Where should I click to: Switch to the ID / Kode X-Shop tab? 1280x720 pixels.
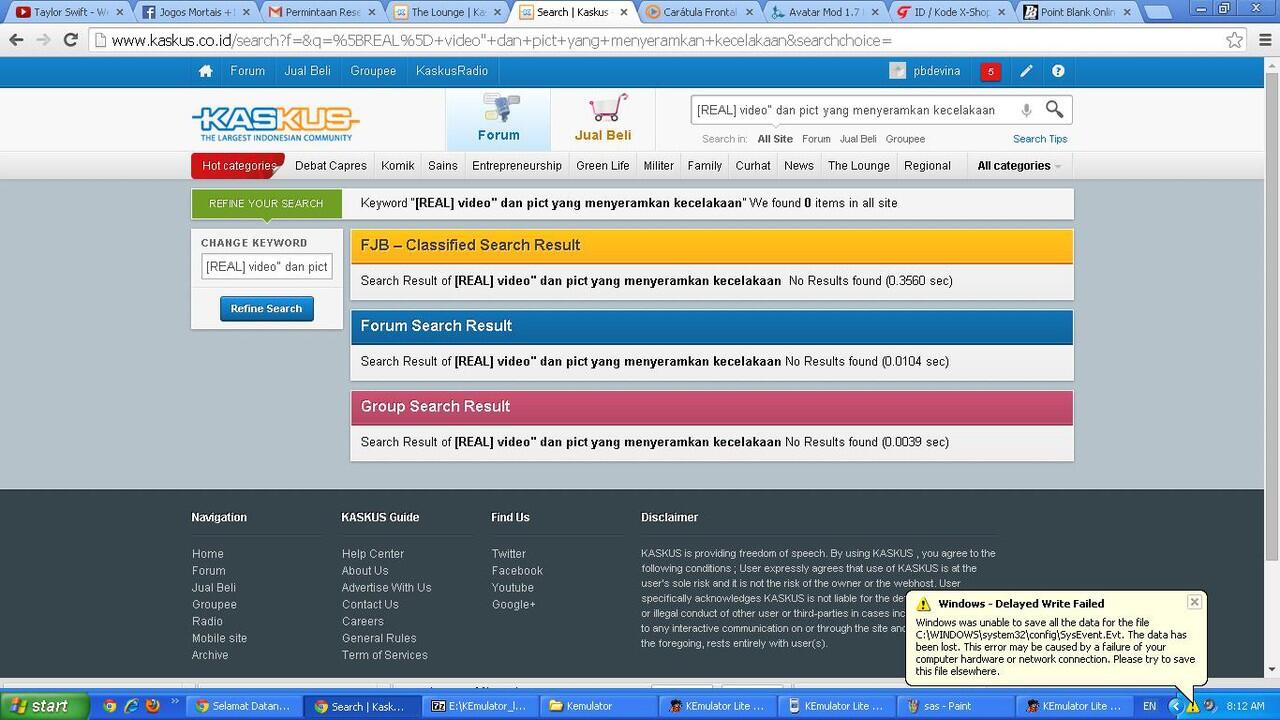coord(951,12)
